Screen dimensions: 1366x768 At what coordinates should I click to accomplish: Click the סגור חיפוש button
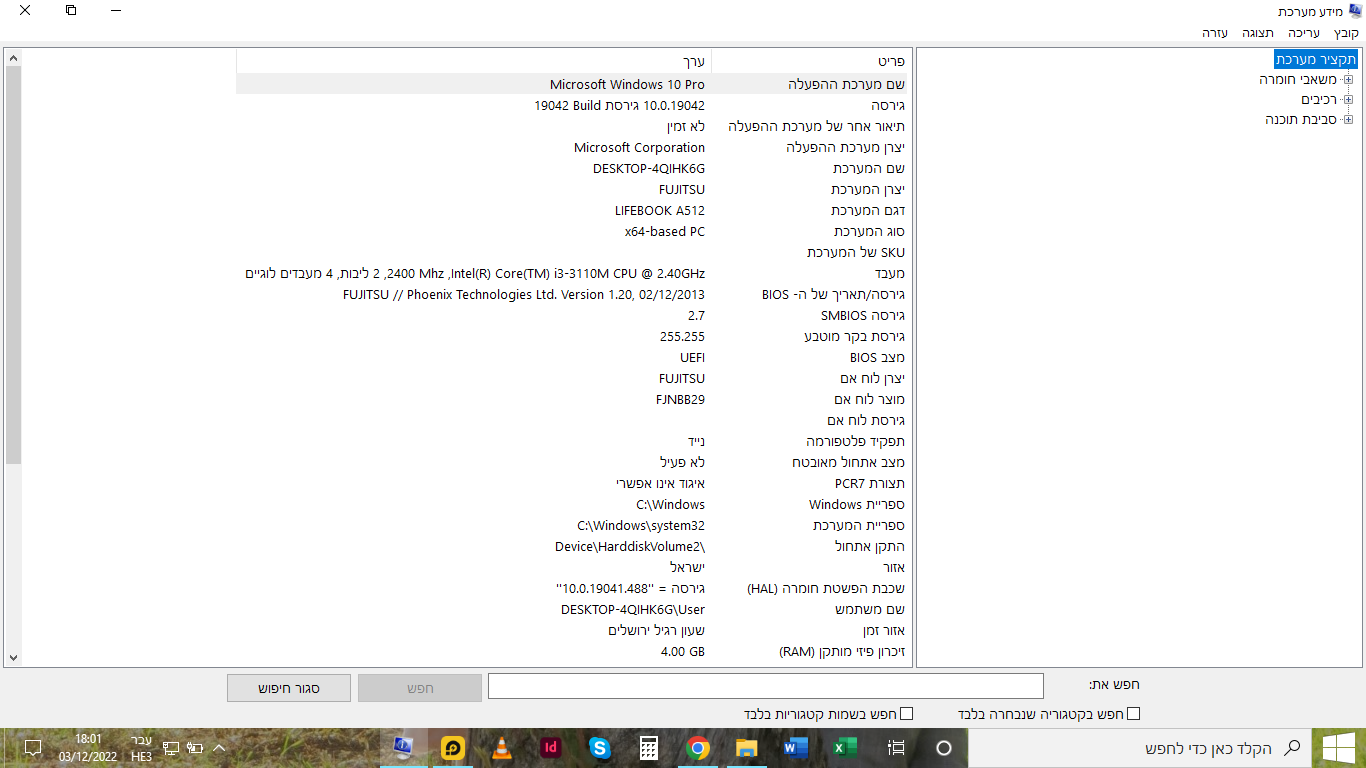[289, 688]
